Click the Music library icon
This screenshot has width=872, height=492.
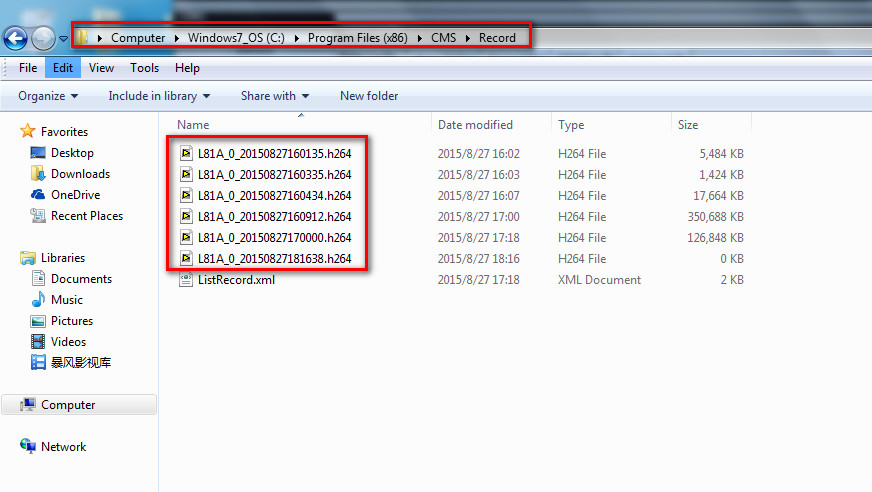38,300
